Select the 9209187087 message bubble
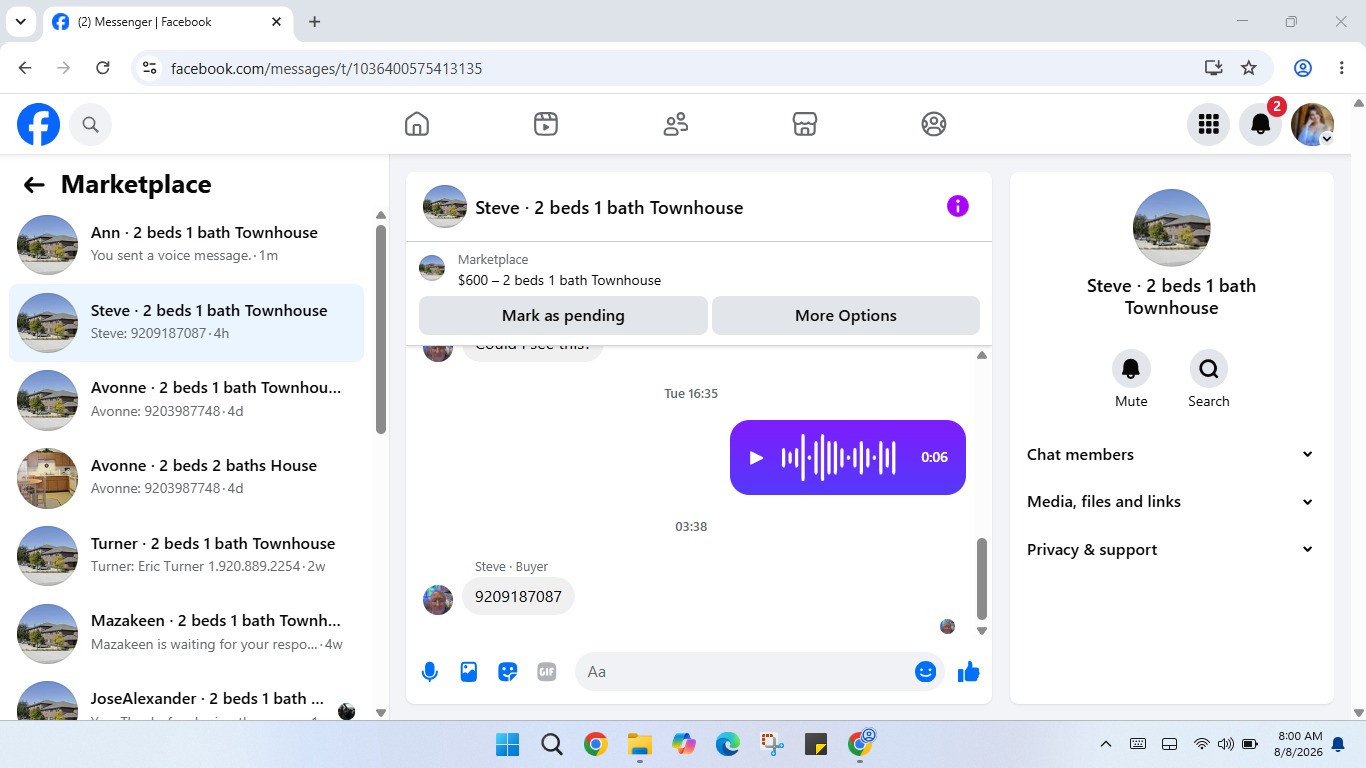The width and height of the screenshot is (1366, 768). click(x=518, y=597)
